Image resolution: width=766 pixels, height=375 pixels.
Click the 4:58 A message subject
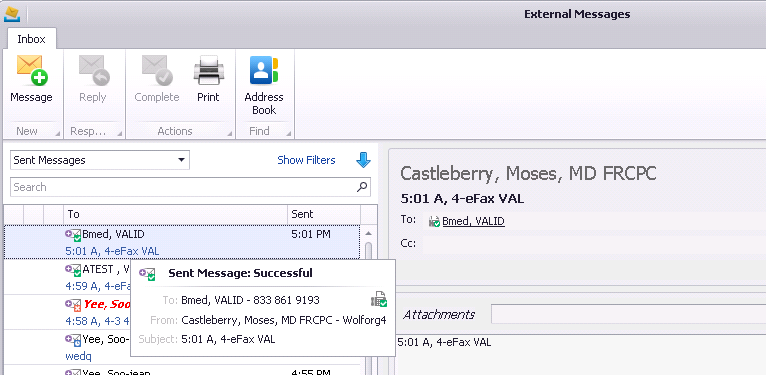point(97,322)
